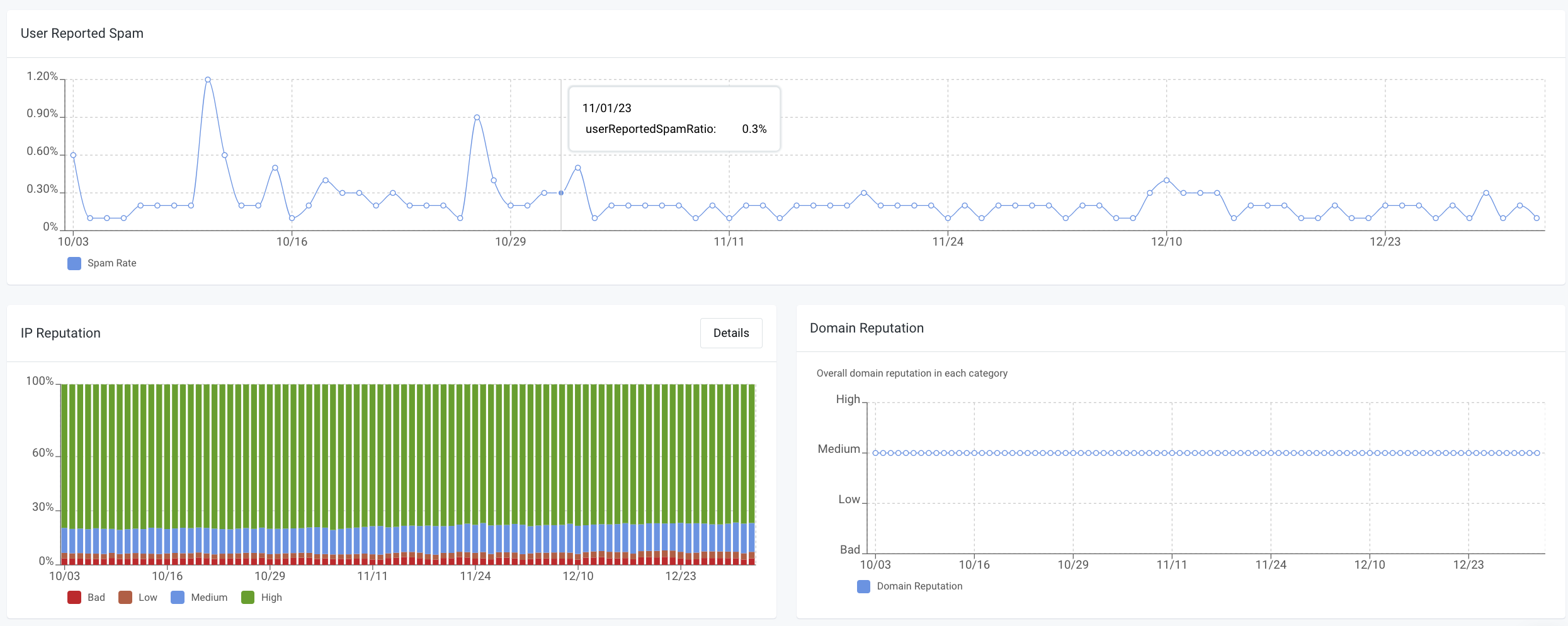
Task: Click the 'IP Reputation' heading
Action: [x=60, y=333]
